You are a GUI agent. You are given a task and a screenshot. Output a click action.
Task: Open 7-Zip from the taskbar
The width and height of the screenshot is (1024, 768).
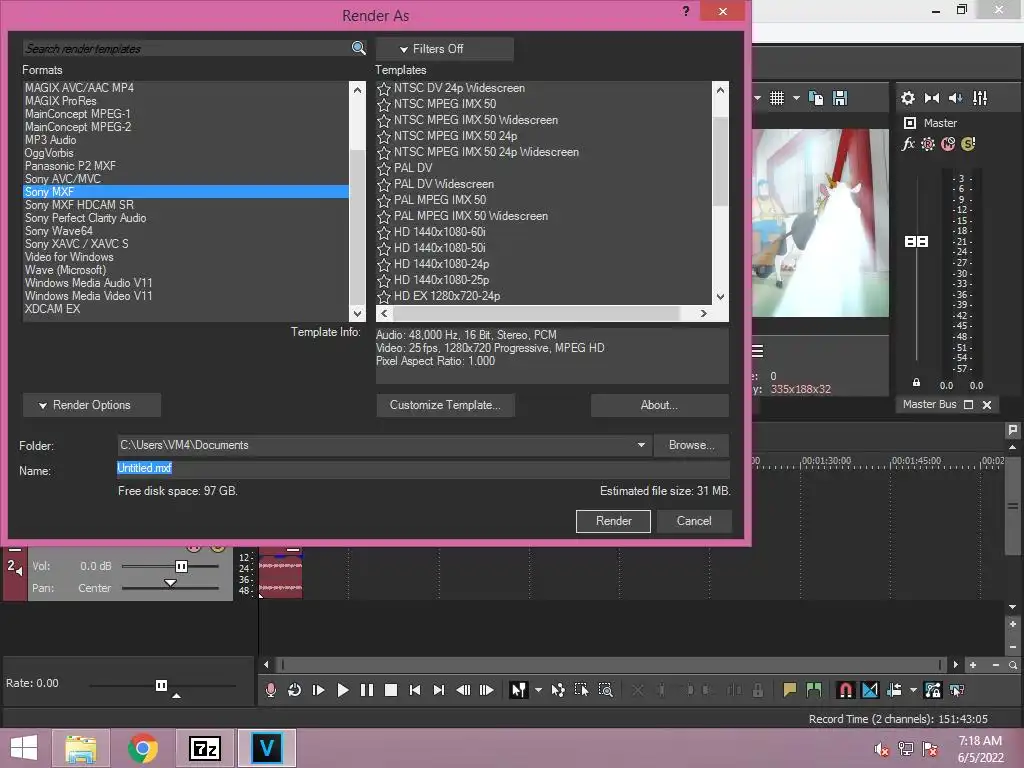tap(205, 748)
